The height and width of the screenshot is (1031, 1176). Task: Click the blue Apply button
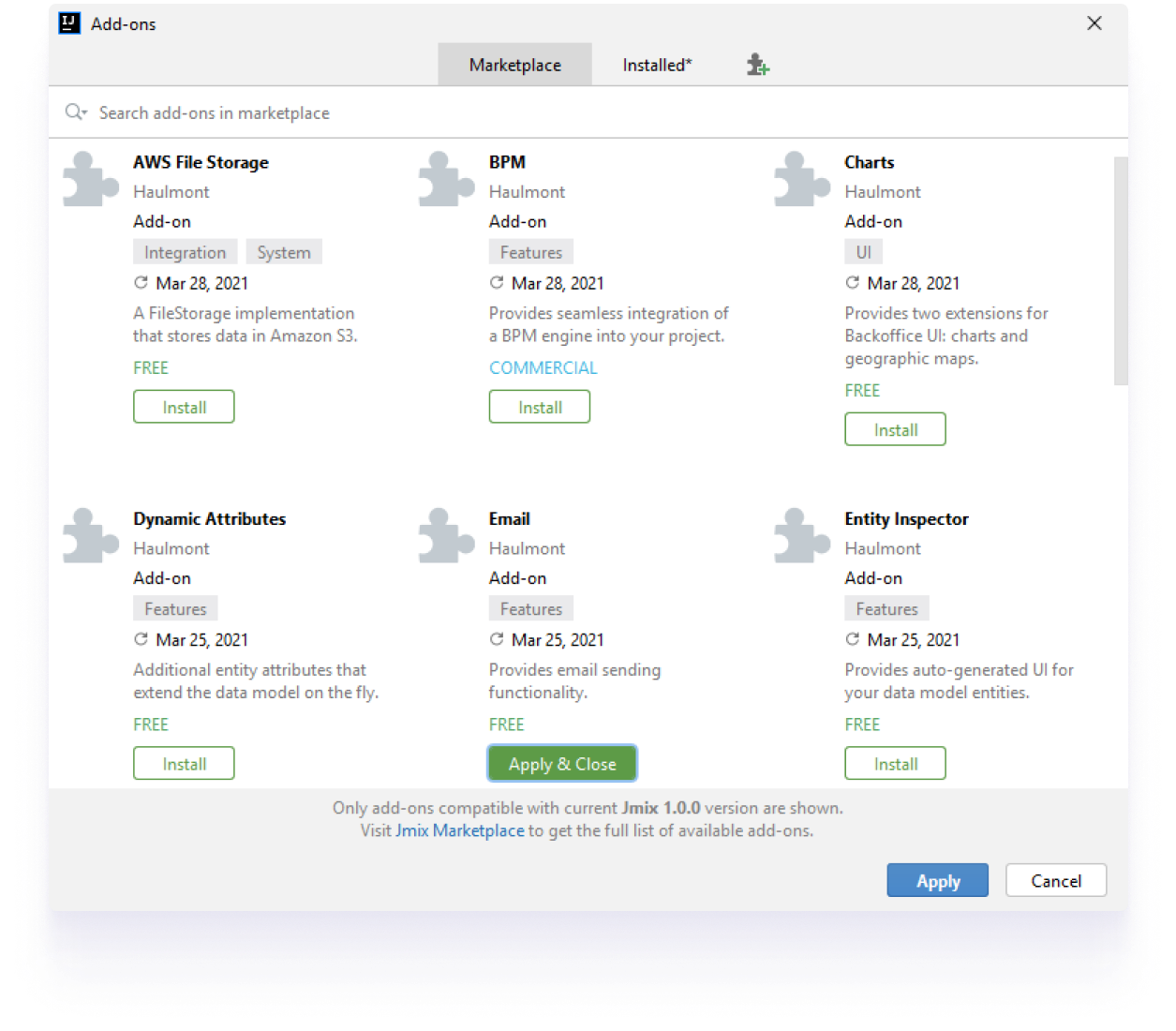pyautogui.click(x=938, y=880)
